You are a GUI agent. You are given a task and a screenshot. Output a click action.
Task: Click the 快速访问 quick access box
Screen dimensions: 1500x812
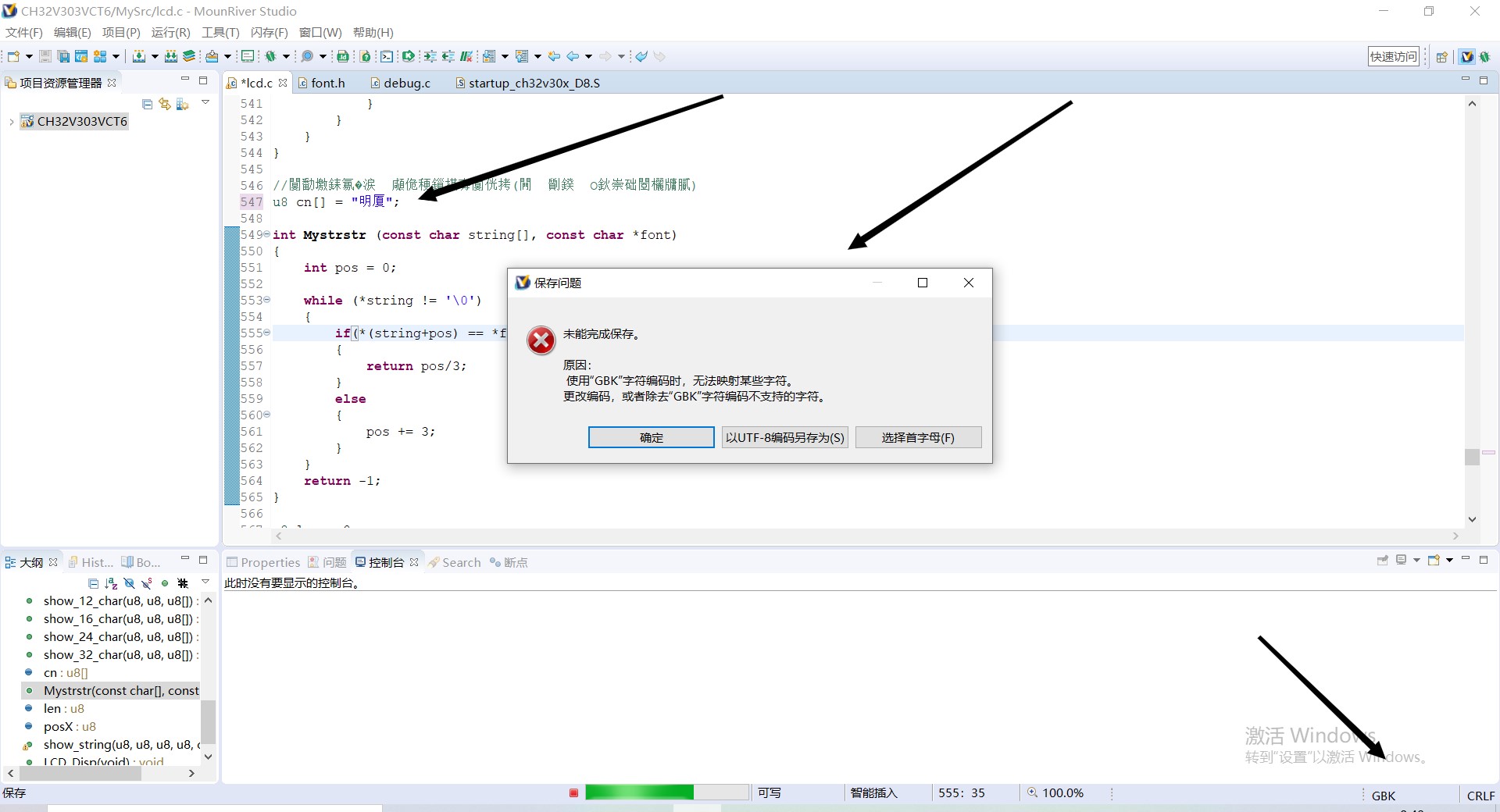1393,56
